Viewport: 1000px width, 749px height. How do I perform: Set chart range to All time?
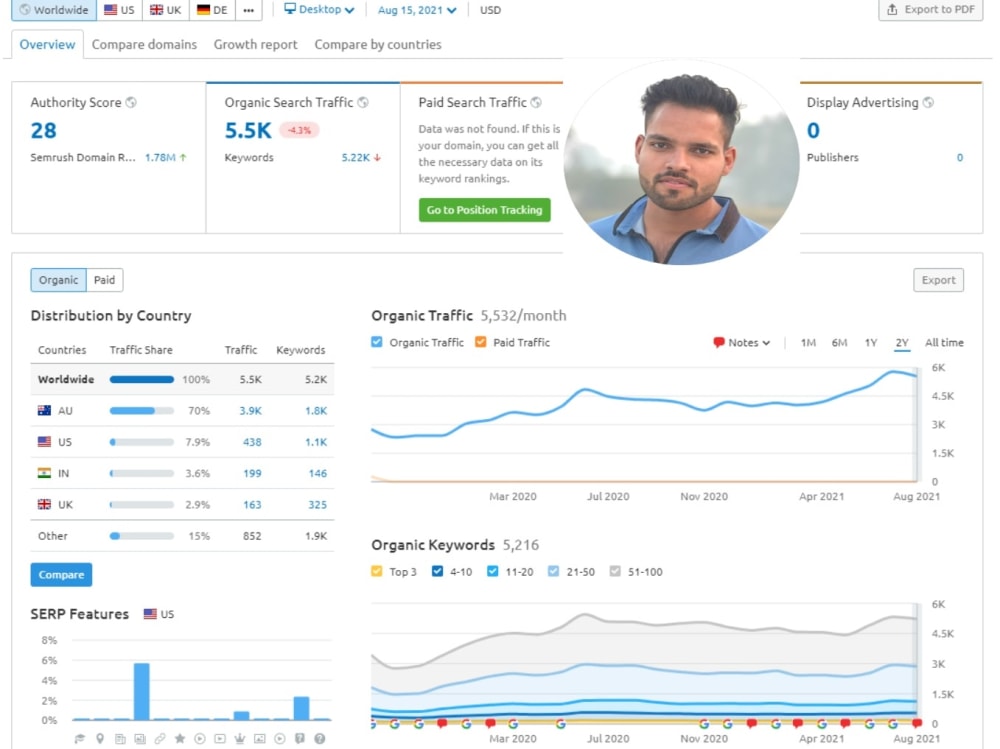pos(944,343)
